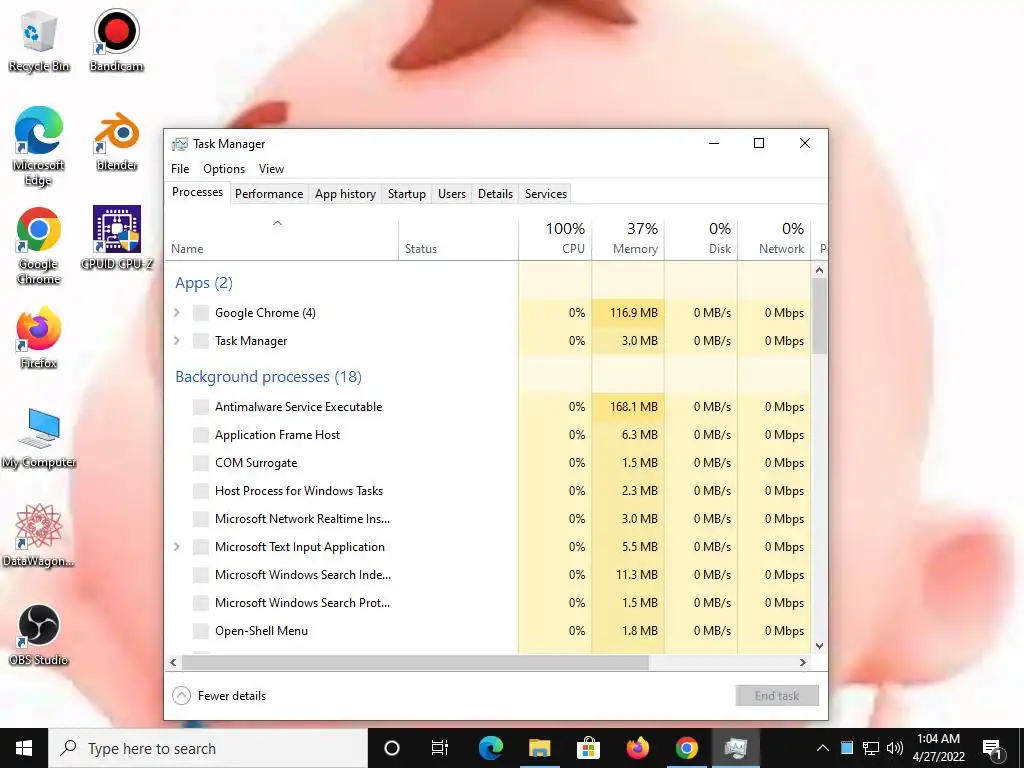
Task: Select the CPUID CPU-Z desktop icon
Action: pyautogui.click(x=116, y=238)
